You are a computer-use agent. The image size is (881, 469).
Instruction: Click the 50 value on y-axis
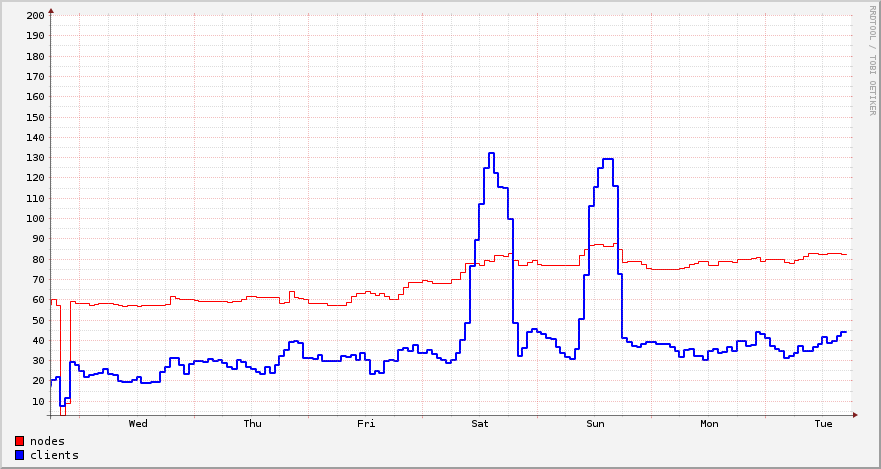pos(37,321)
